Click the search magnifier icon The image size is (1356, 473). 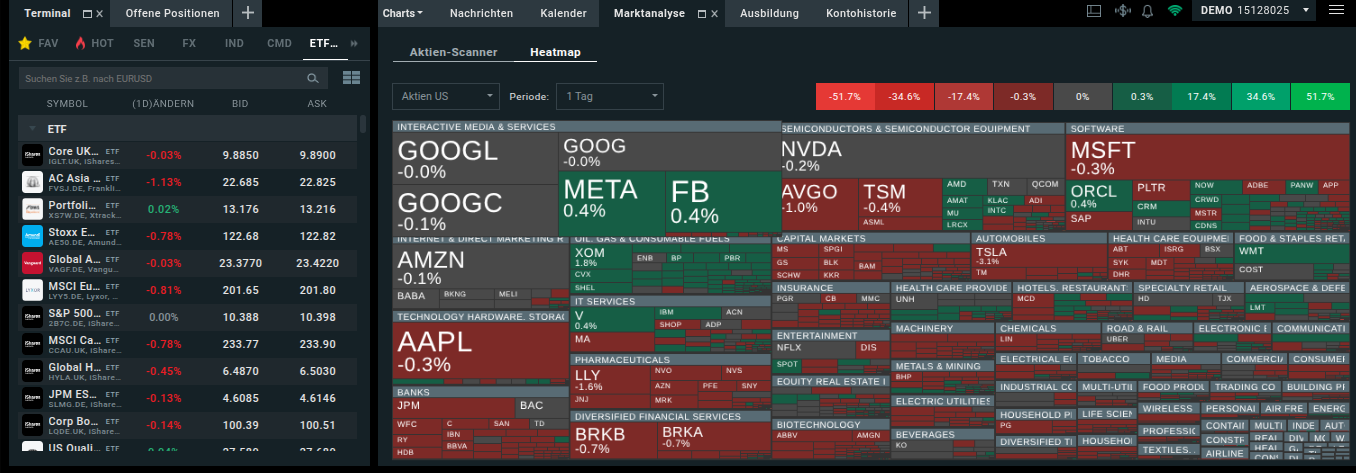coord(313,78)
